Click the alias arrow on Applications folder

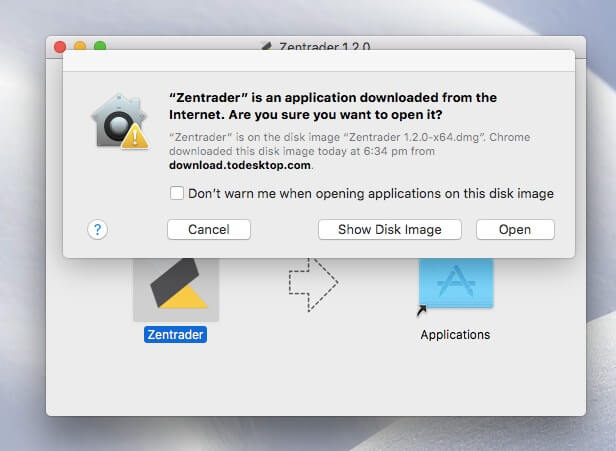[x=422, y=312]
